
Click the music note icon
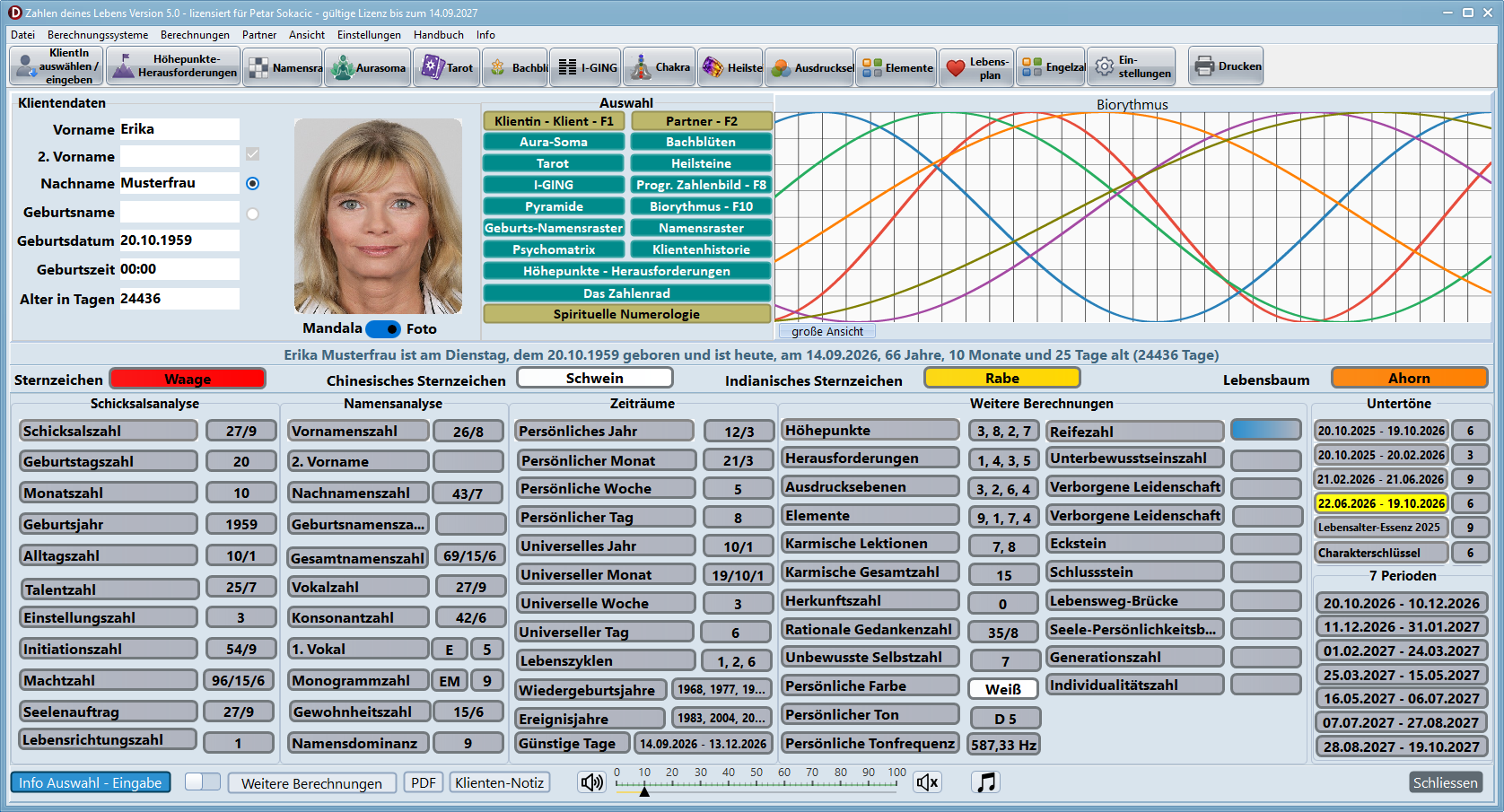[x=986, y=782]
